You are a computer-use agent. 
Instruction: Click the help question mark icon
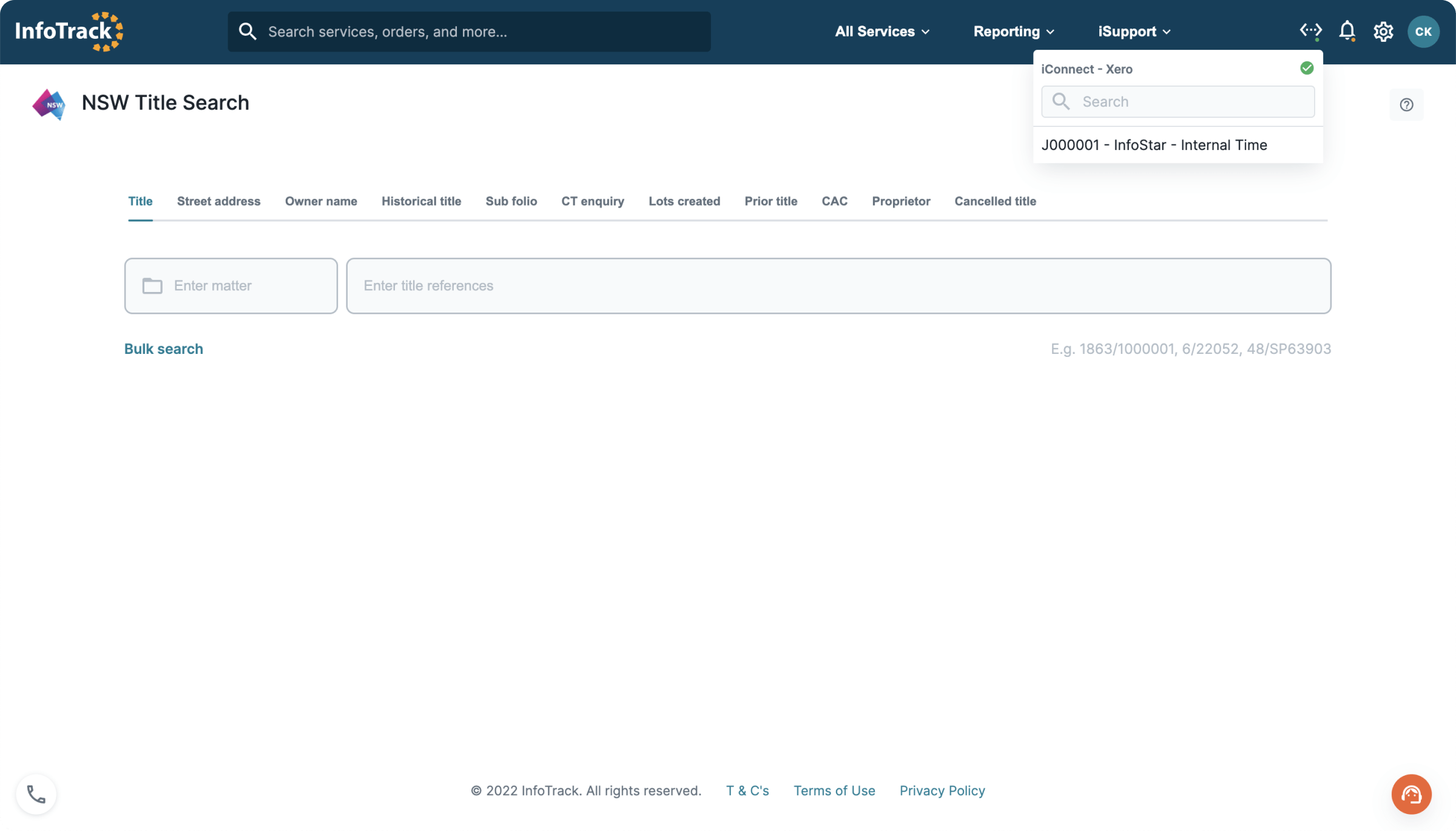pos(1407,105)
